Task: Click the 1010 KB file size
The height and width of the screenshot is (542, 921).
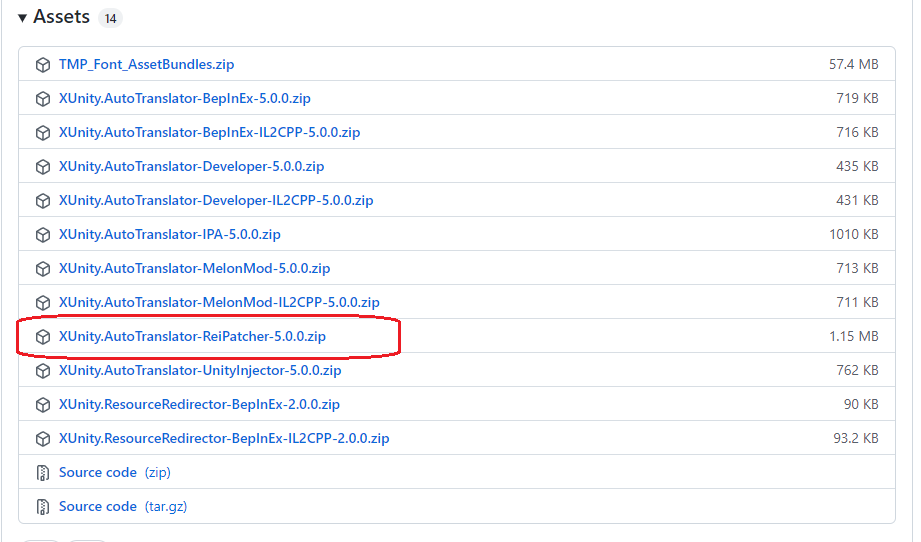Action: click(x=853, y=235)
